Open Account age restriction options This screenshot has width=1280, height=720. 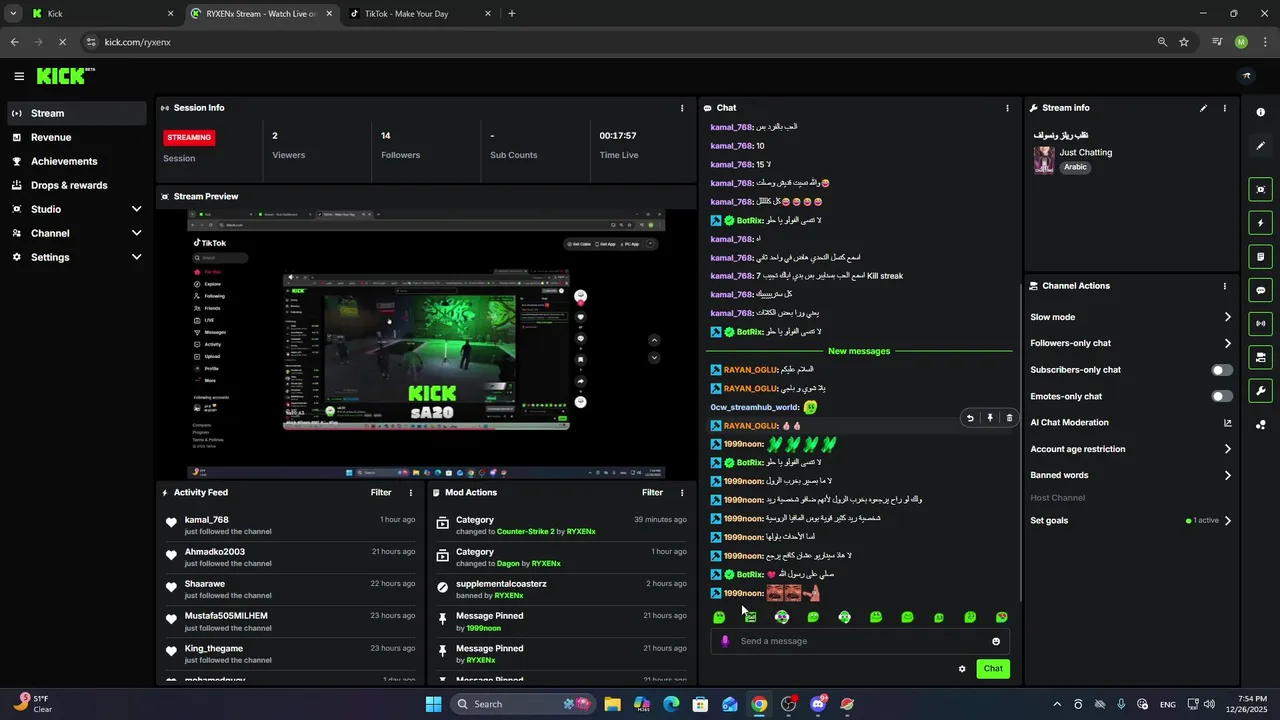coord(1131,449)
